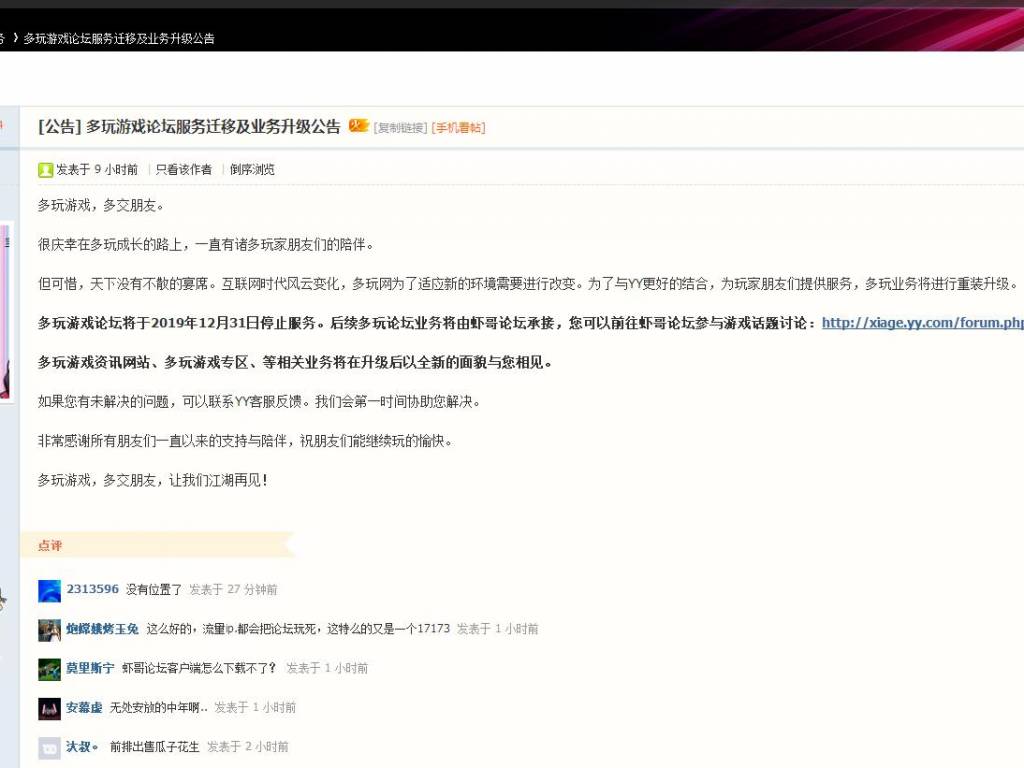
Task: Click the line about 联系YY客服反馈
Action: (x=259, y=402)
